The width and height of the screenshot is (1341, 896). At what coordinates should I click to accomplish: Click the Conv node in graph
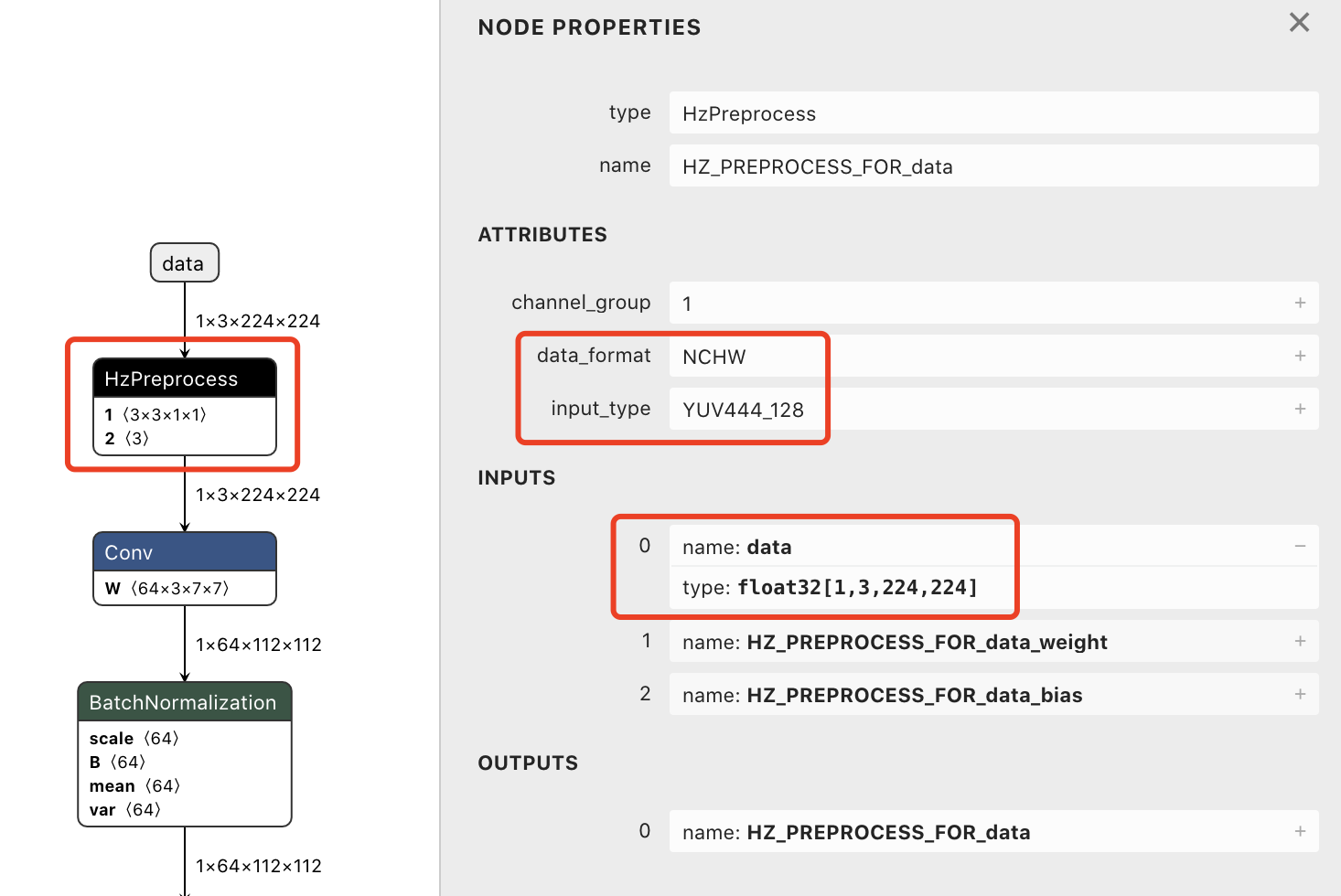click(x=184, y=552)
